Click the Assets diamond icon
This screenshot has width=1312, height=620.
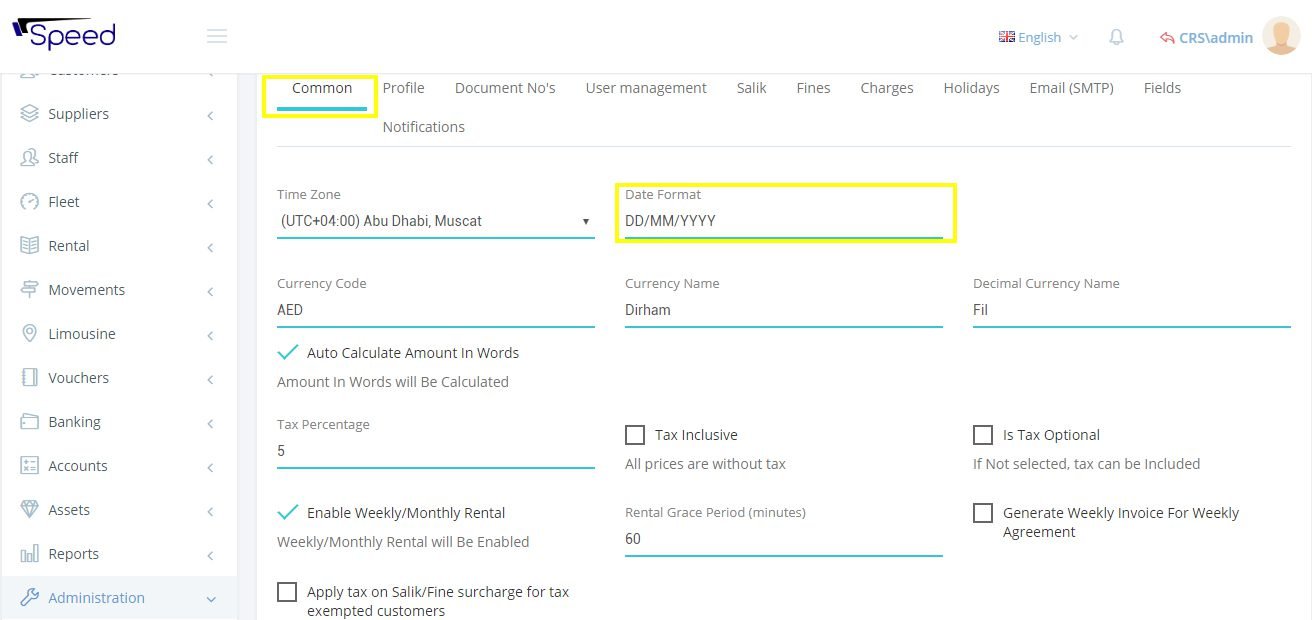30,510
